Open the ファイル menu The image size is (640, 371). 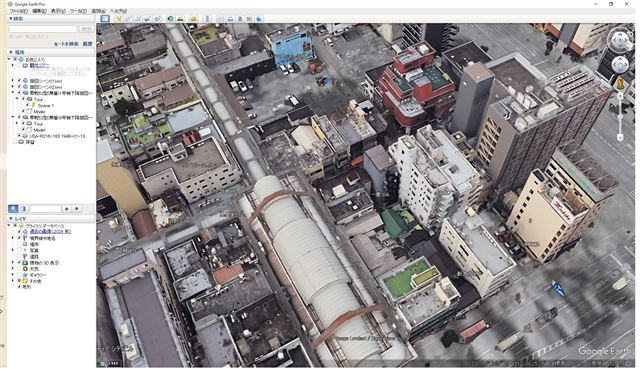pyautogui.click(x=18, y=11)
